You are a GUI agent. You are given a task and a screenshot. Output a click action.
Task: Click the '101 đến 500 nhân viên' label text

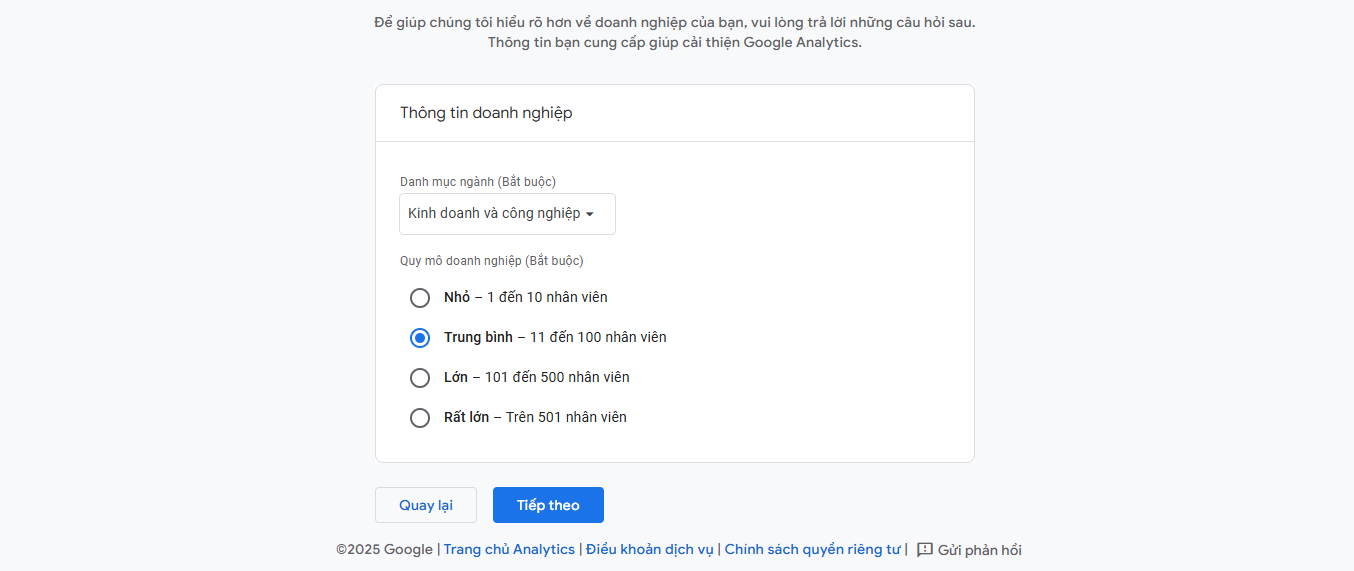[557, 377]
